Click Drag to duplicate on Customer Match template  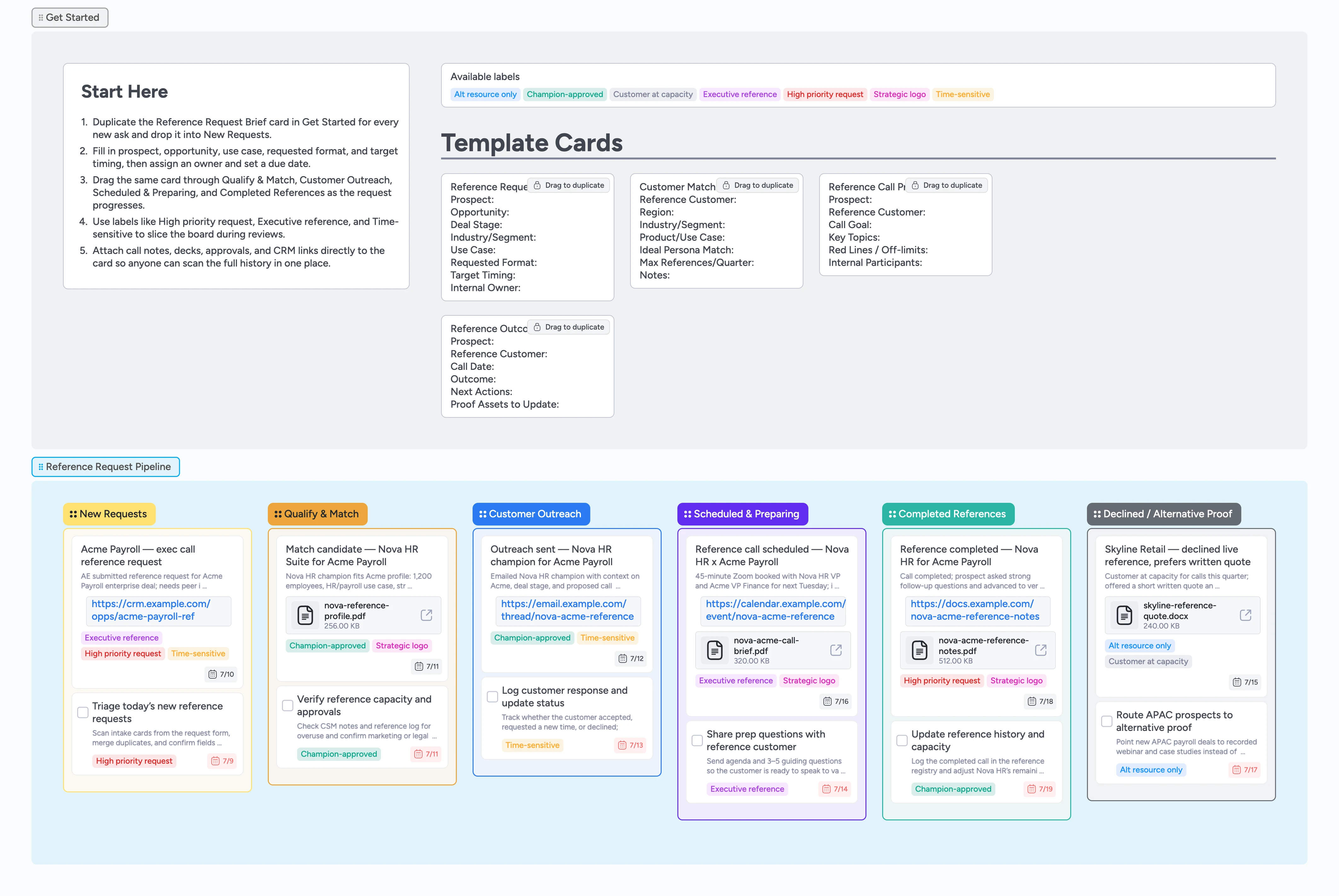tap(758, 185)
